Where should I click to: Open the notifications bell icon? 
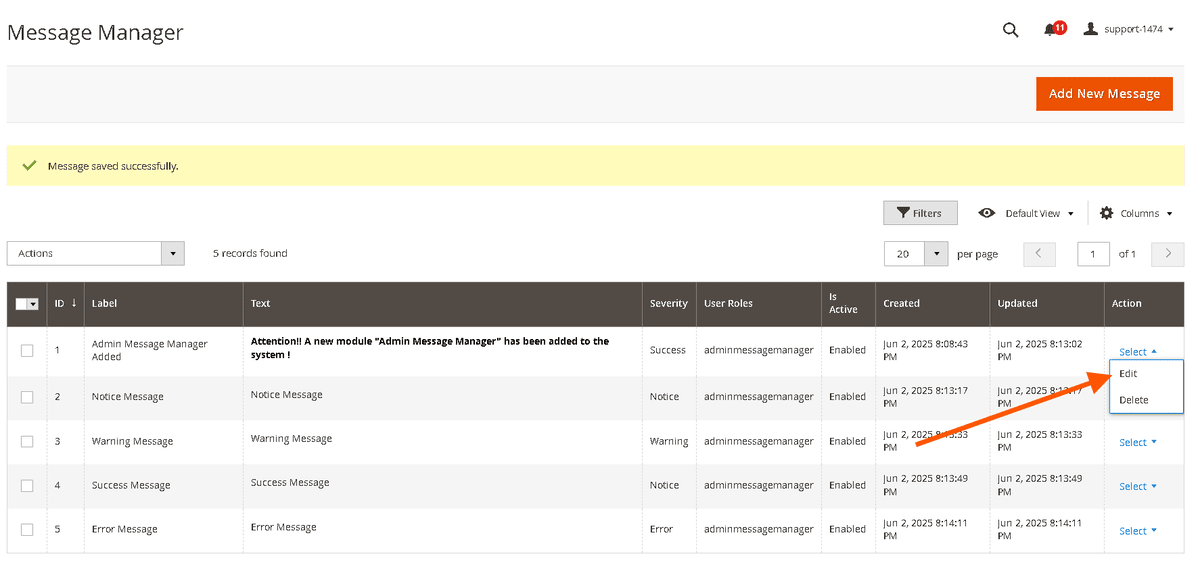point(1049,30)
